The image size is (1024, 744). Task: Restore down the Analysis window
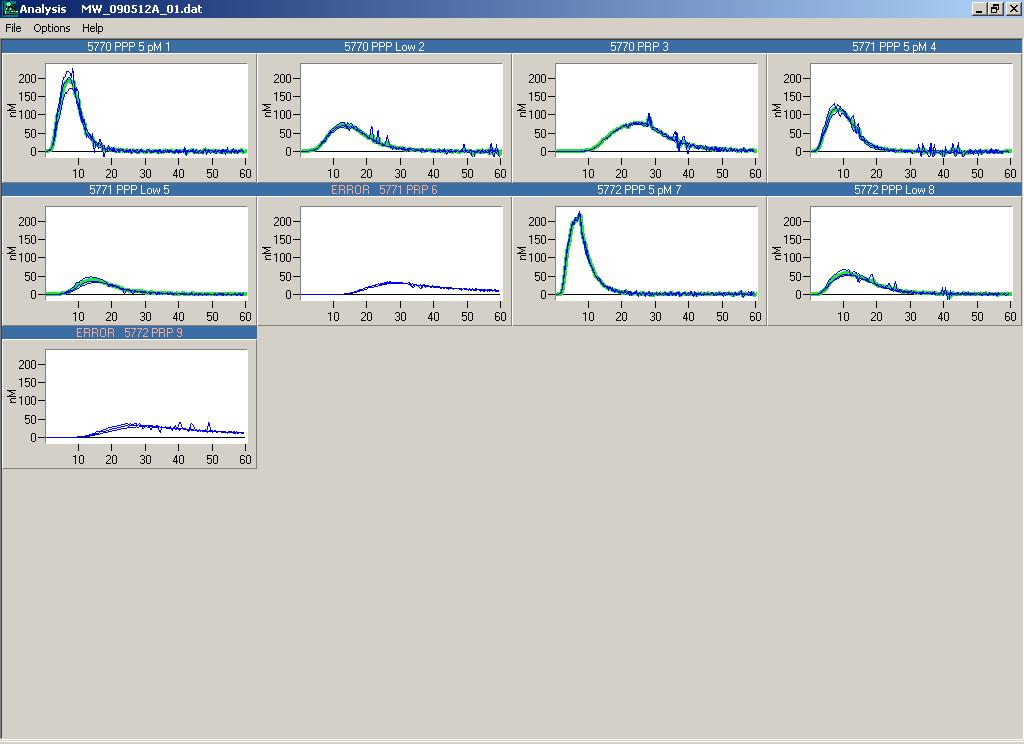click(995, 9)
